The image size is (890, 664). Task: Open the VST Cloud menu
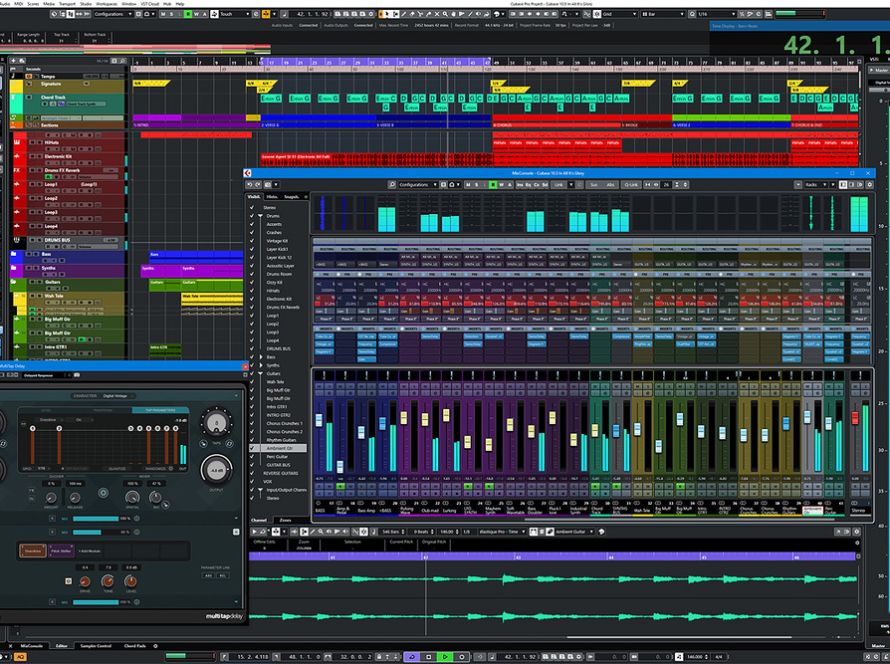pyautogui.click(x=150, y=3)
